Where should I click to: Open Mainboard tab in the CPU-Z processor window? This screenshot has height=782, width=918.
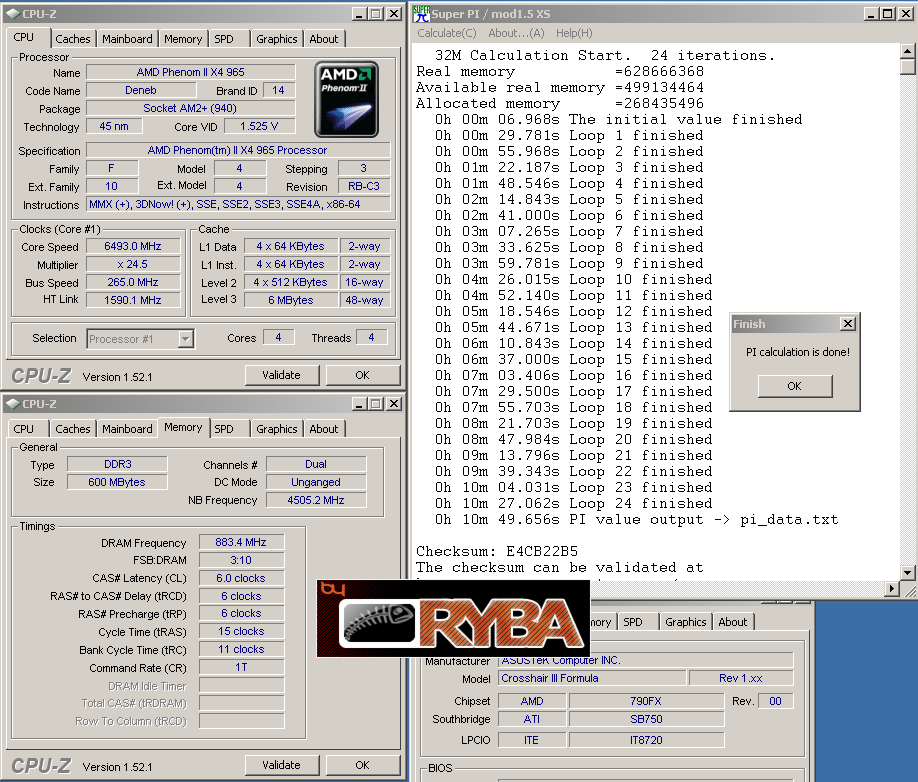(127, 39)
